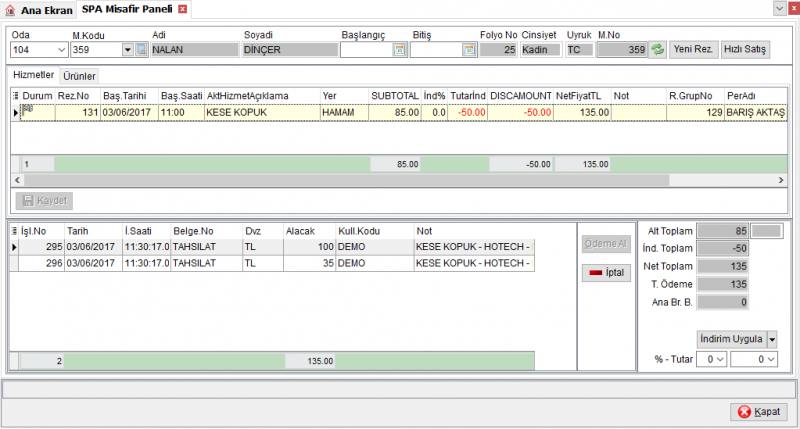The height and width of the screenshot is (429, 800).
Task: Click the green refresh icon beside M.No
Action: coord(658,49)
